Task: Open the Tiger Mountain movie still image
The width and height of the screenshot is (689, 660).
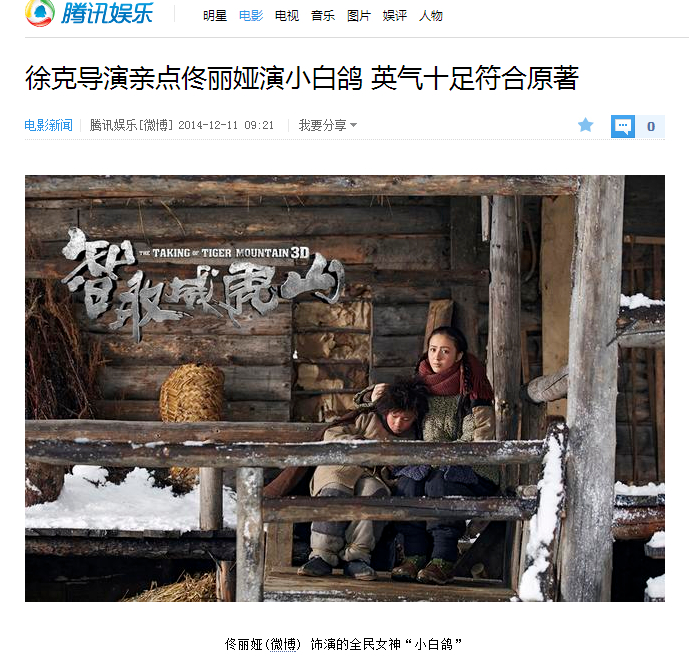Action: tap(344, 388)
